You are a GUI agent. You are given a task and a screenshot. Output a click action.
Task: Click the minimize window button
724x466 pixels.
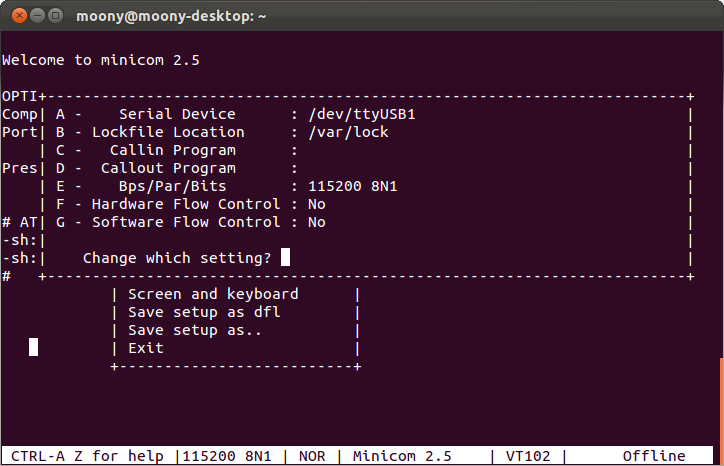point(37,16)
